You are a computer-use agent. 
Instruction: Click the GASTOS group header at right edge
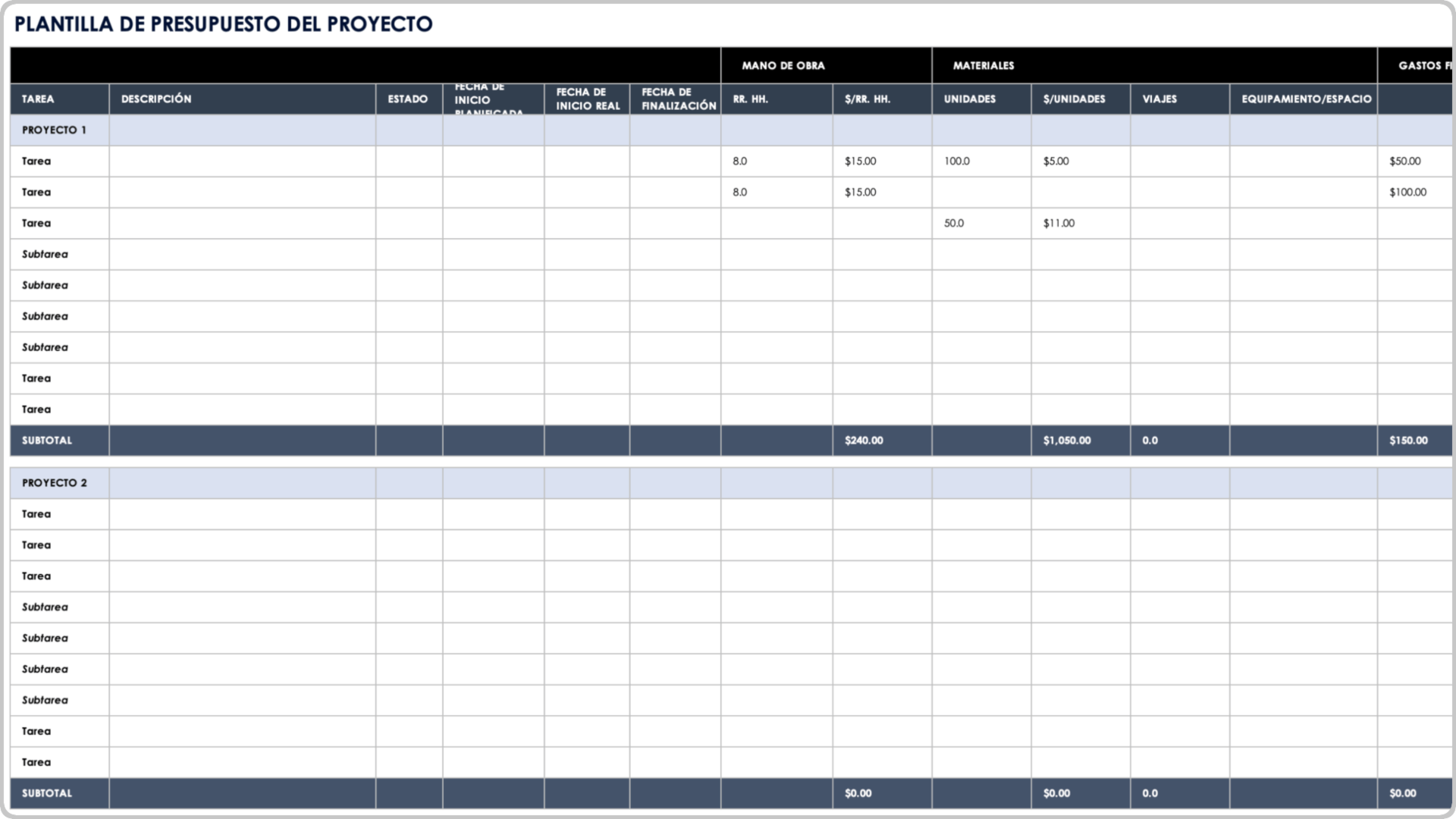[1415, 65]
